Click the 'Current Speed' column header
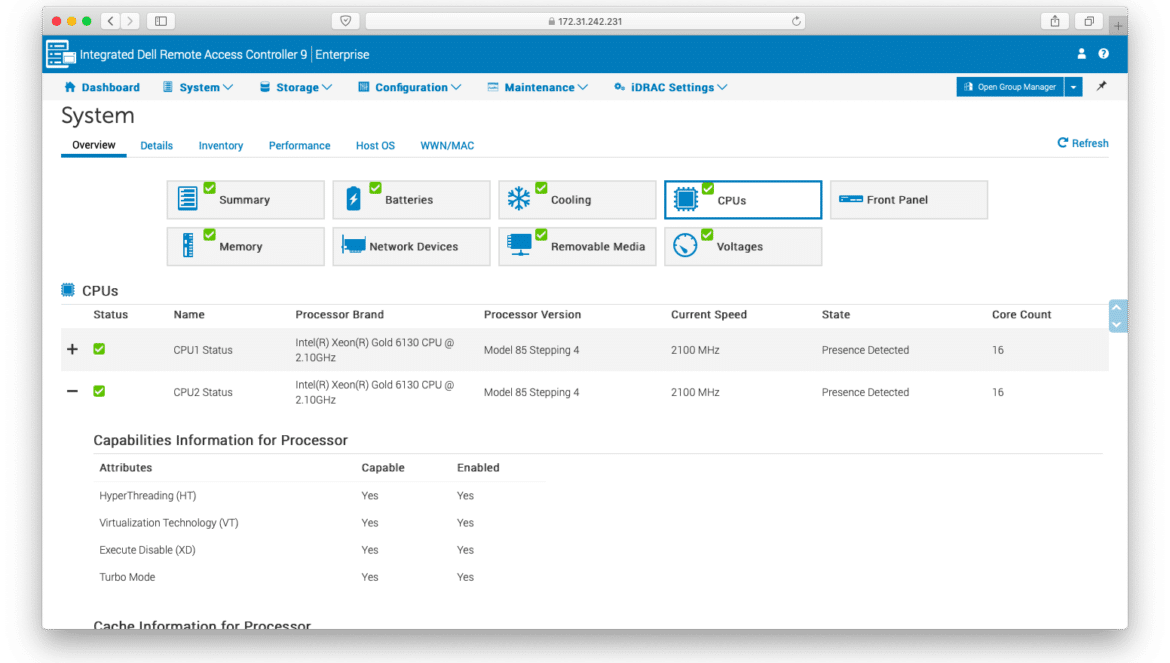The image size is (1170, 663). click(x=709, y=315)
